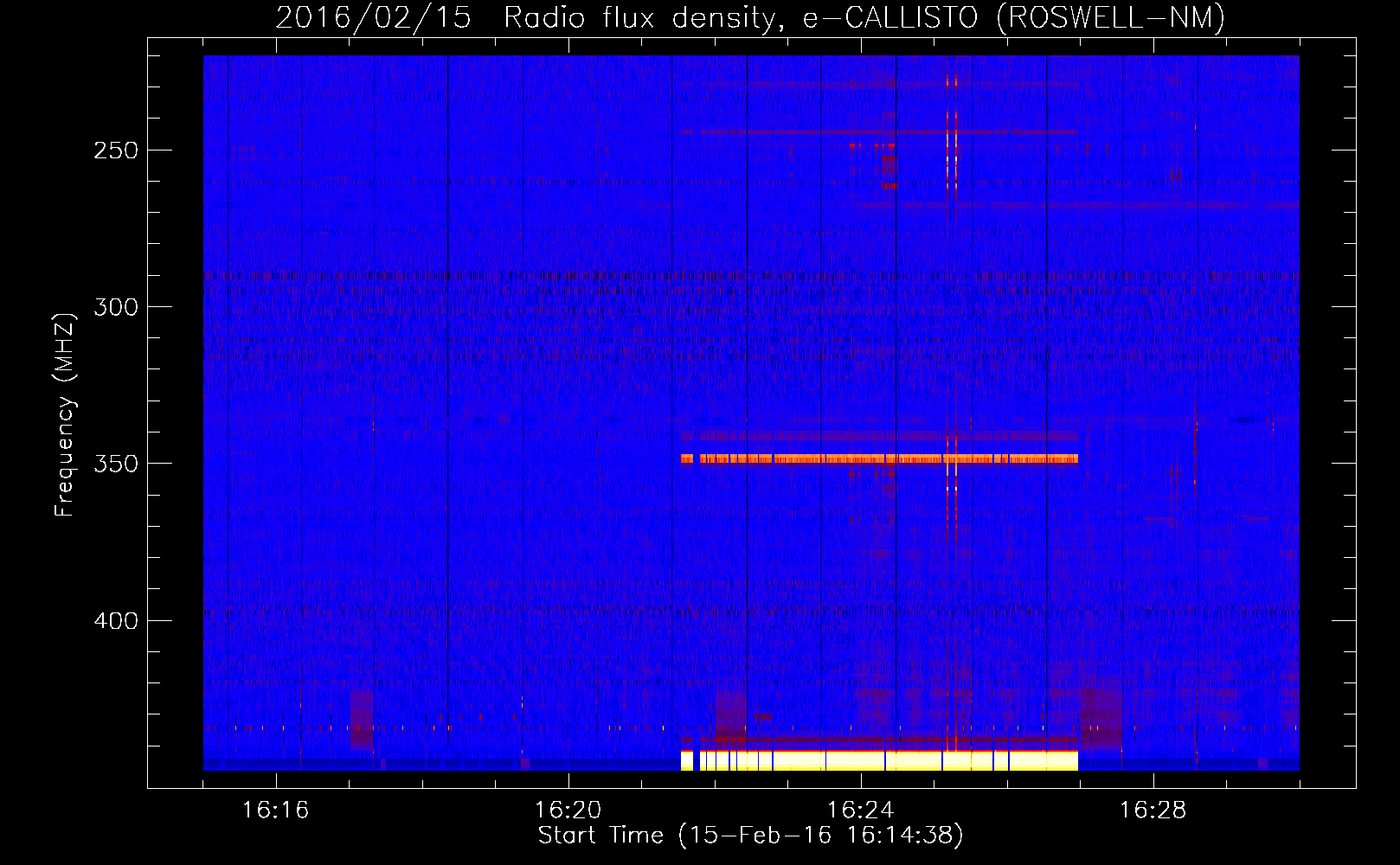Click the 250 frequency tick label
The height and width of the screenshot is (865, 1400).
(x=116, y=151)
